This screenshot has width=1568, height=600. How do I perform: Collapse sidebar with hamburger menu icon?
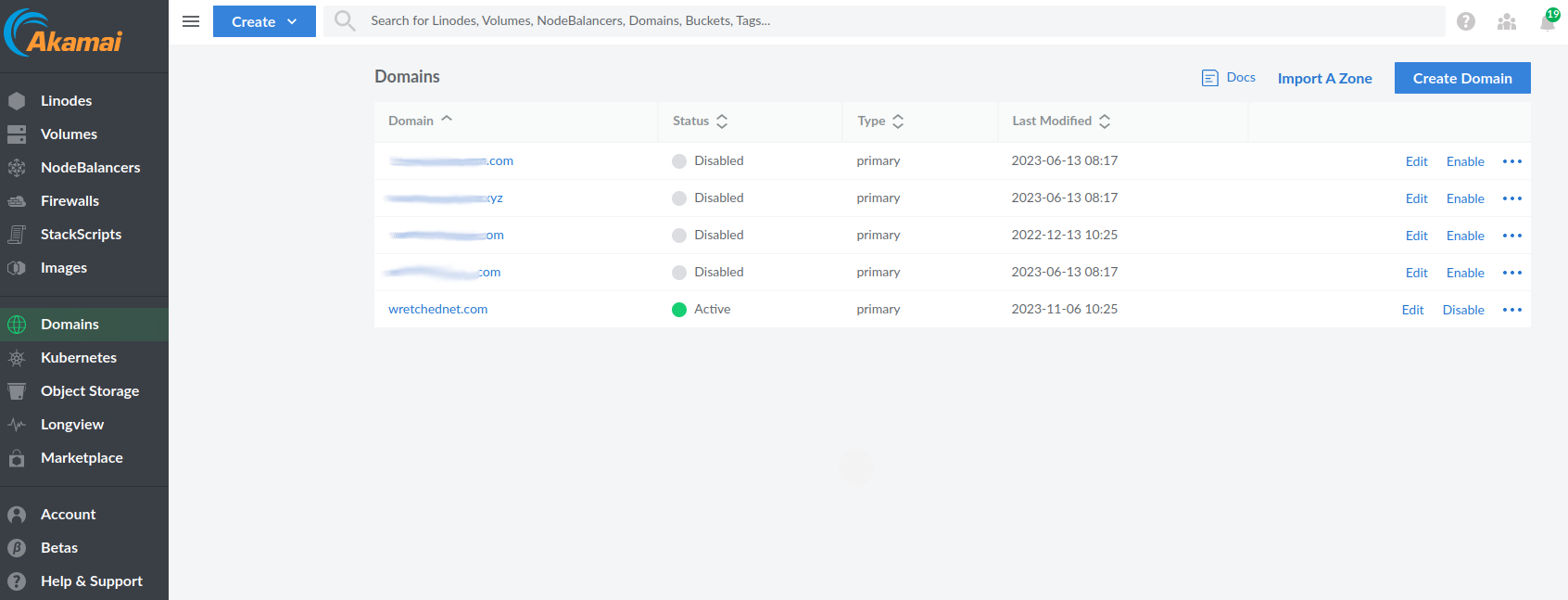click(x=191, y=21)
